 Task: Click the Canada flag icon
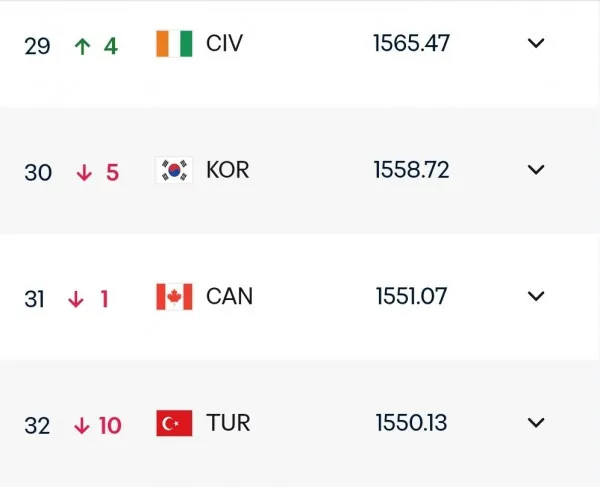click(x=174, y=297)
